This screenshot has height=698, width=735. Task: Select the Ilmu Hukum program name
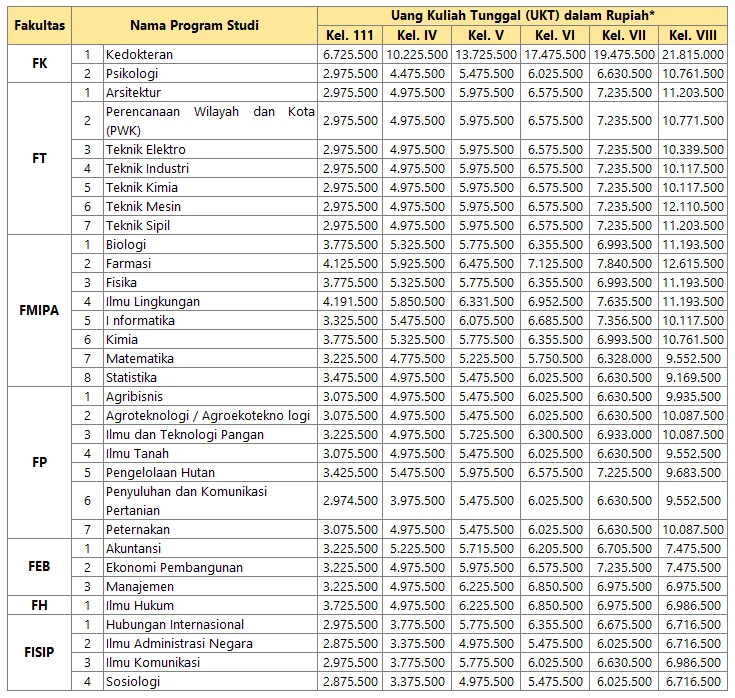tap(140, 606)
